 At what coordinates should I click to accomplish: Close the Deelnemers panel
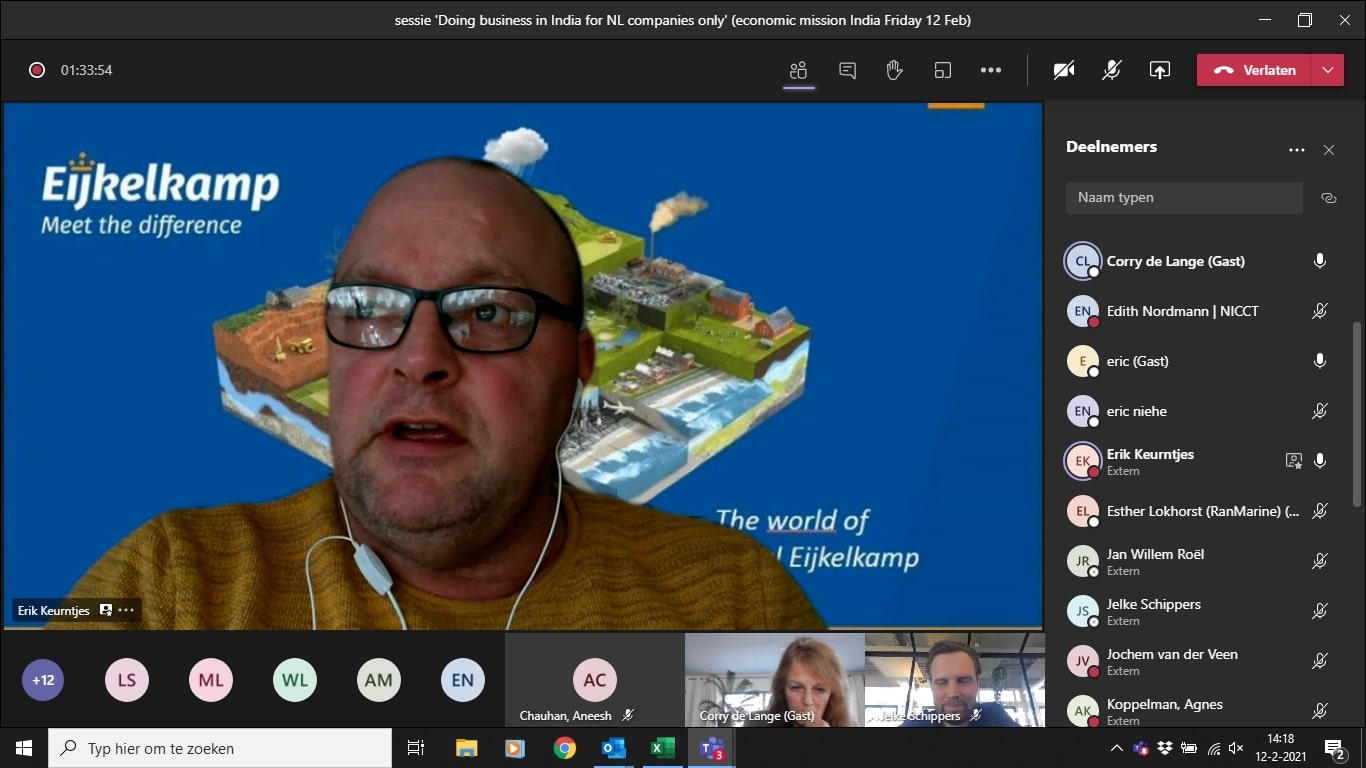click(x=1328, y=150)
